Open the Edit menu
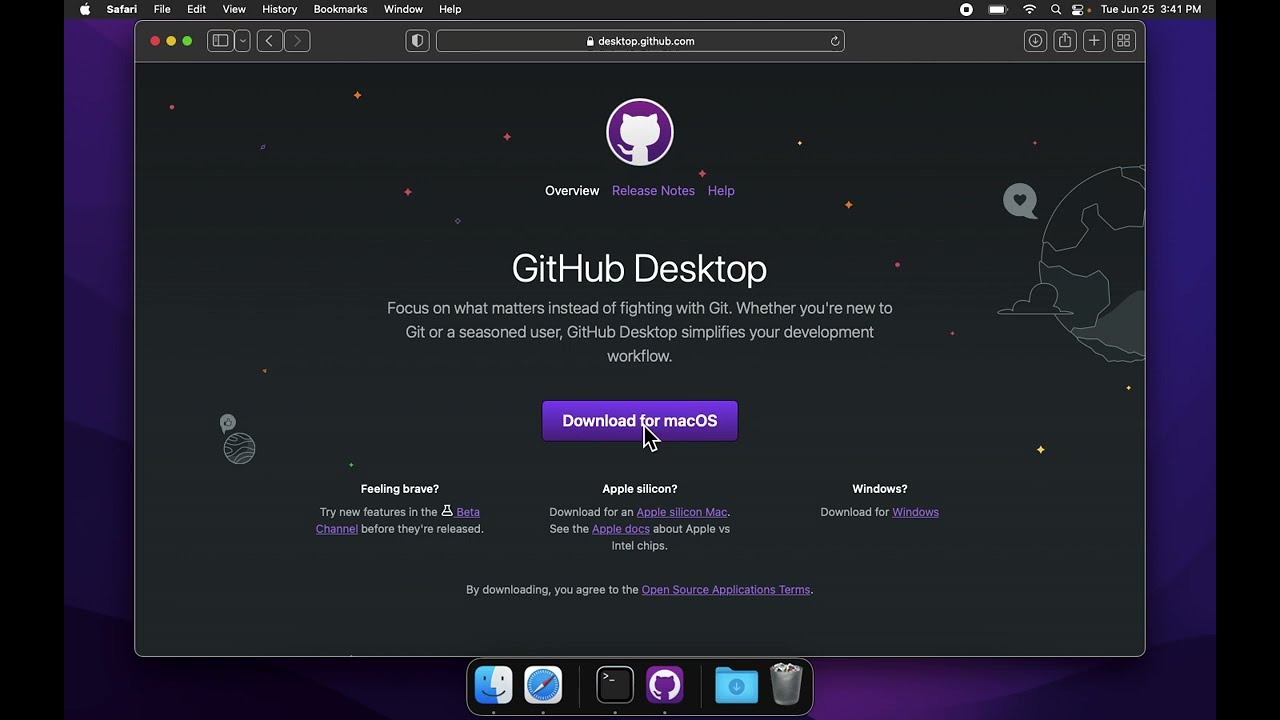This screenshot has width=1280, height=720. tap(197, 9)
